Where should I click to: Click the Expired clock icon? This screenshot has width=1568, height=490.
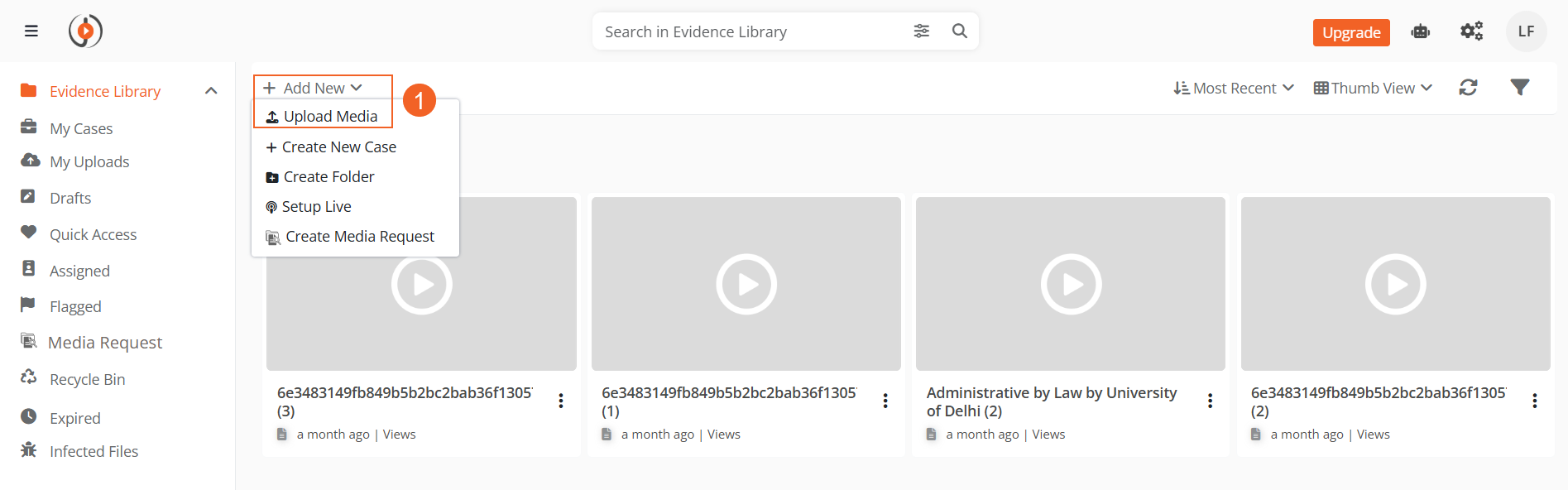[28, 416]
